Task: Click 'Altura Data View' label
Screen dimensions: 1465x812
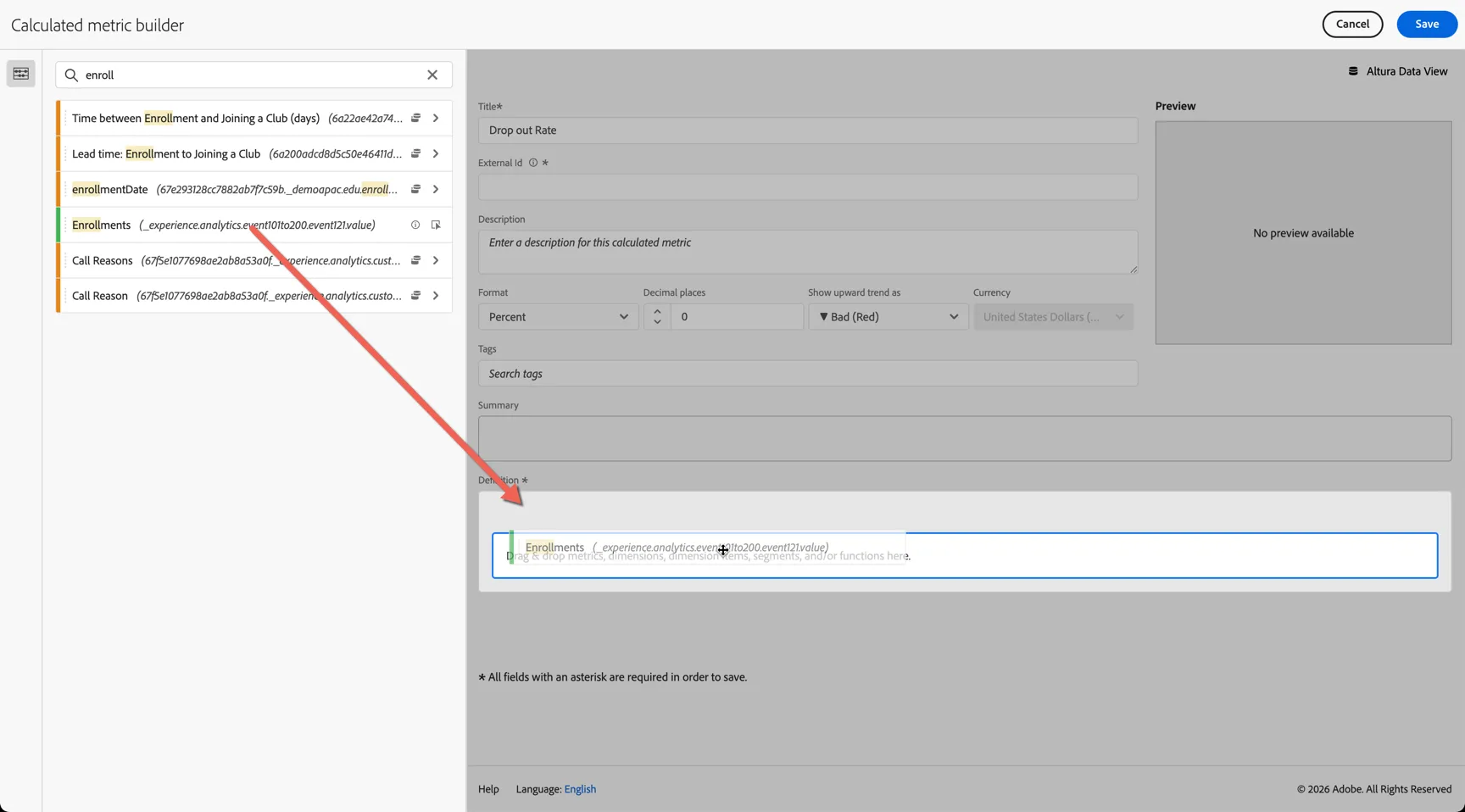Action: click(1407, 71)
